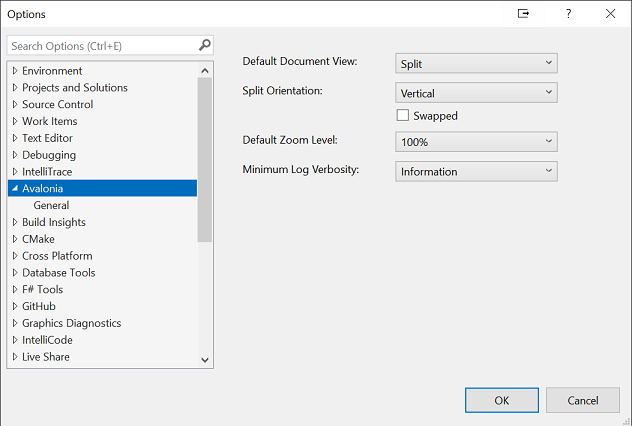The width and height of the screenshot is (632, 426).
Task: Click the Search Options input field
Action: (x=100, y=45)
